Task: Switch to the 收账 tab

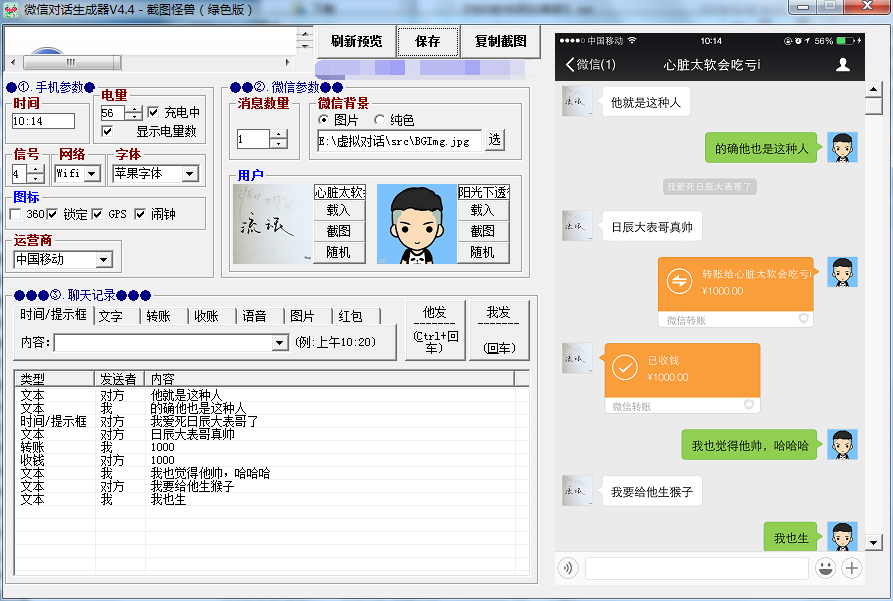Action: (206, 316)
